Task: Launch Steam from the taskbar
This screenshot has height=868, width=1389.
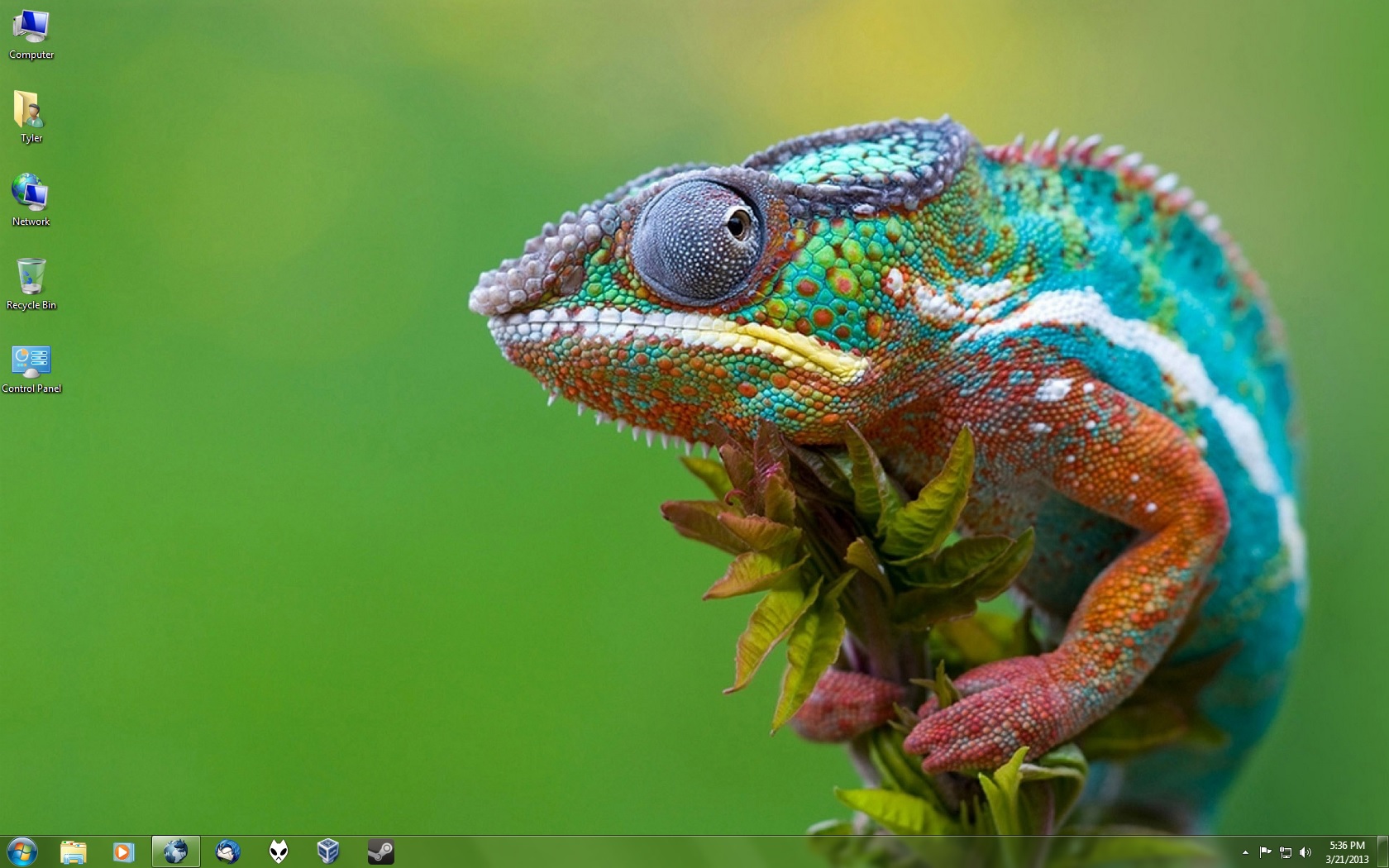Action: tap(380, 851)
